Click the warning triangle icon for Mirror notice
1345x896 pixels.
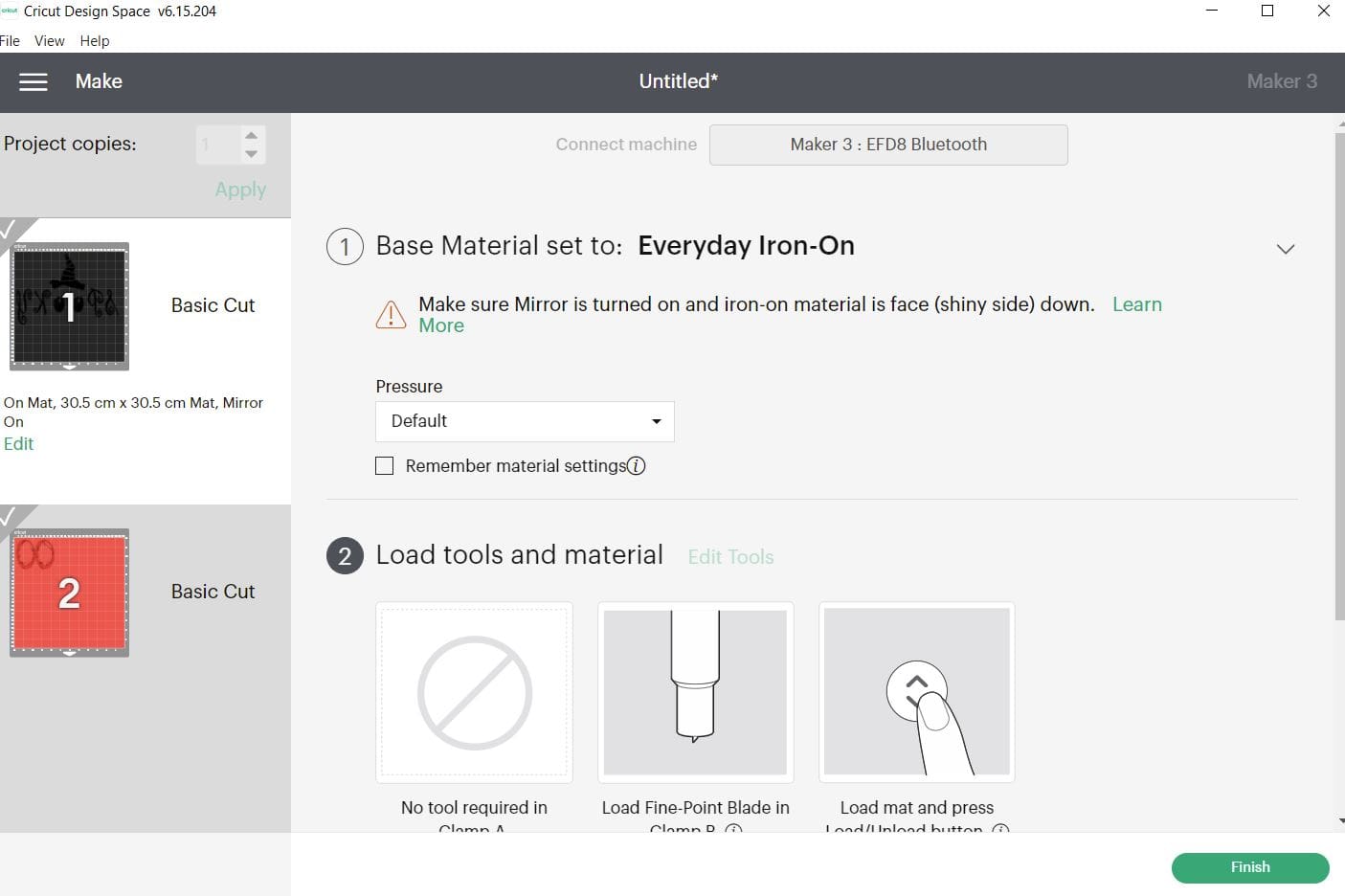[391, 314]
